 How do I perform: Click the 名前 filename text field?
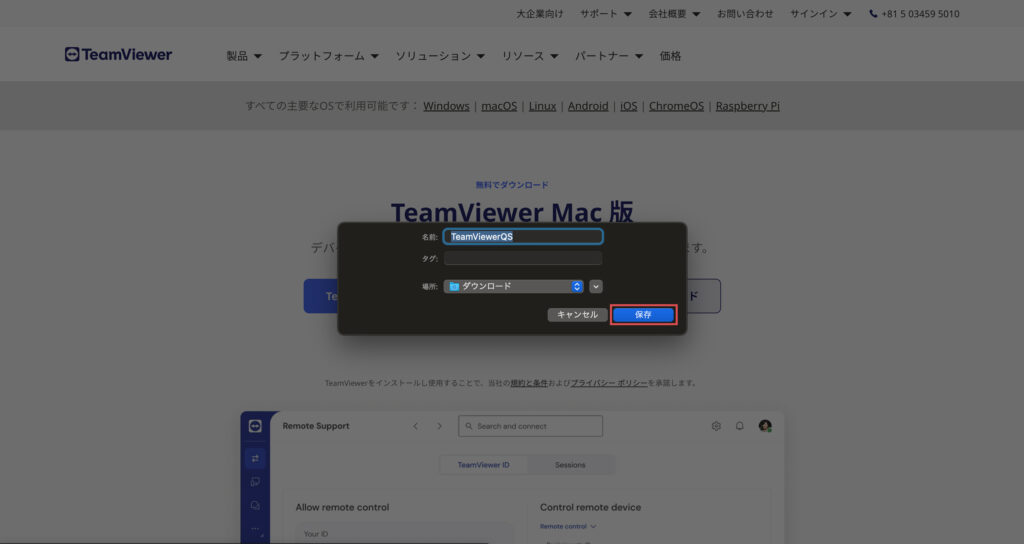tap(523, 237)
